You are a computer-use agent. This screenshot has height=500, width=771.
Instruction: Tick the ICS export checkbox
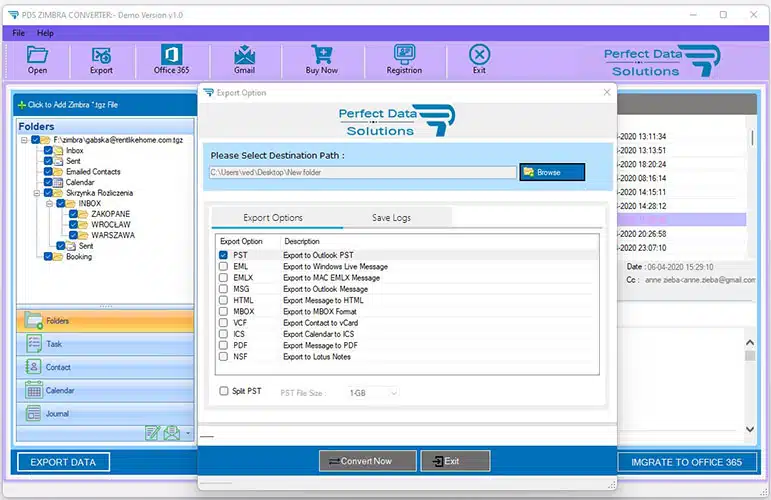223,334
